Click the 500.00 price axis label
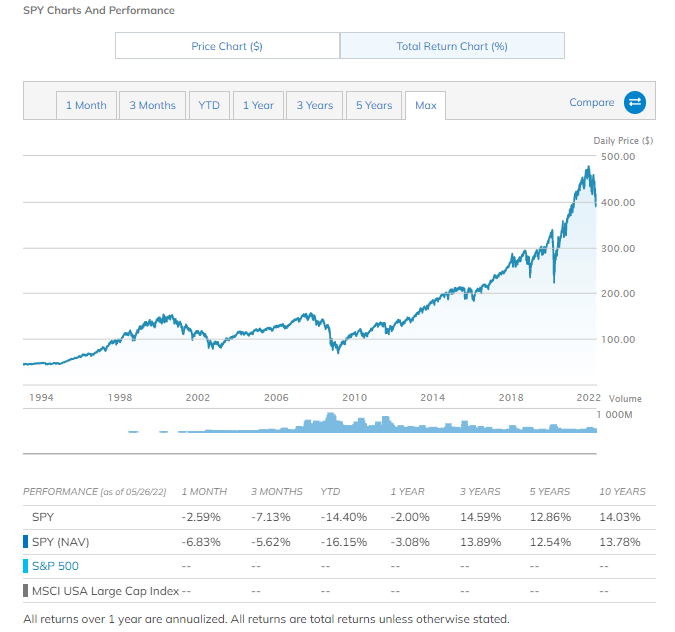This screenshot has height=632, width=675. [x=618, y=157]
